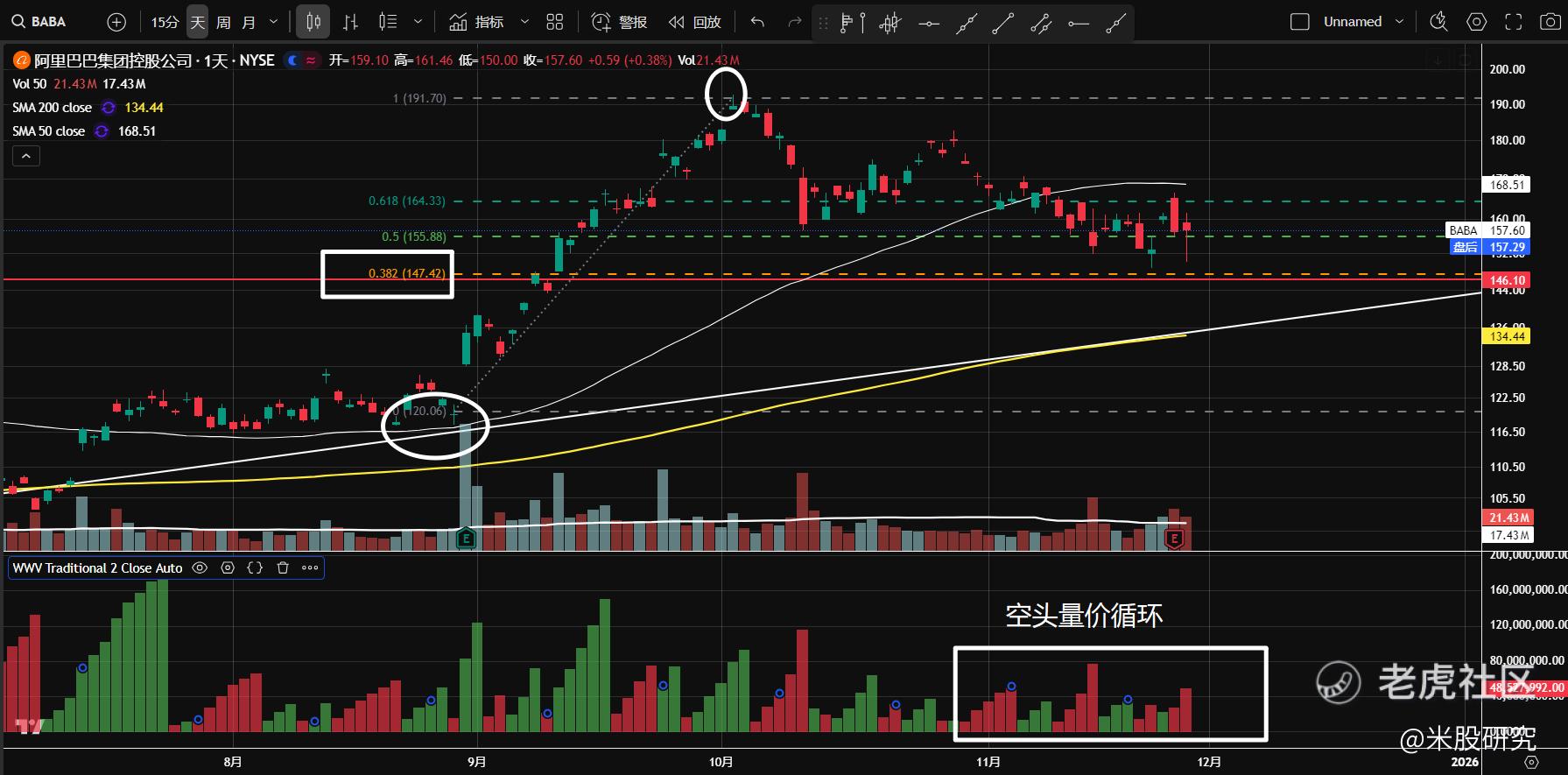
Task: Click the BABA 157.60 last price label
Action: pyautogui.click(x=1487, y=230)
